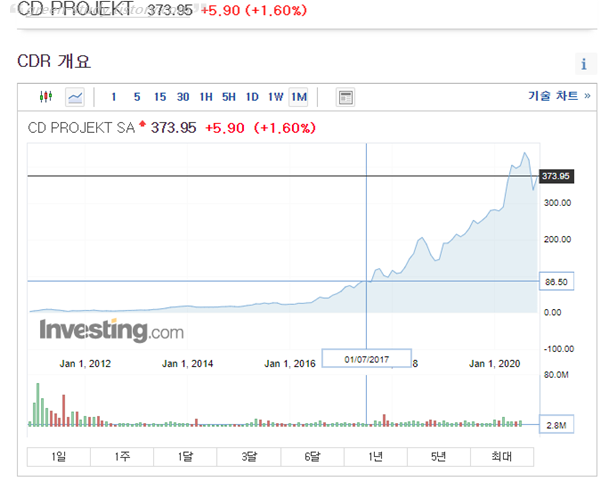Image resolution: width=600 pixels, height=481 pixels.
Task: Set interval to 30 minutes
Action: pyautogui.click(x=183, y=97)
